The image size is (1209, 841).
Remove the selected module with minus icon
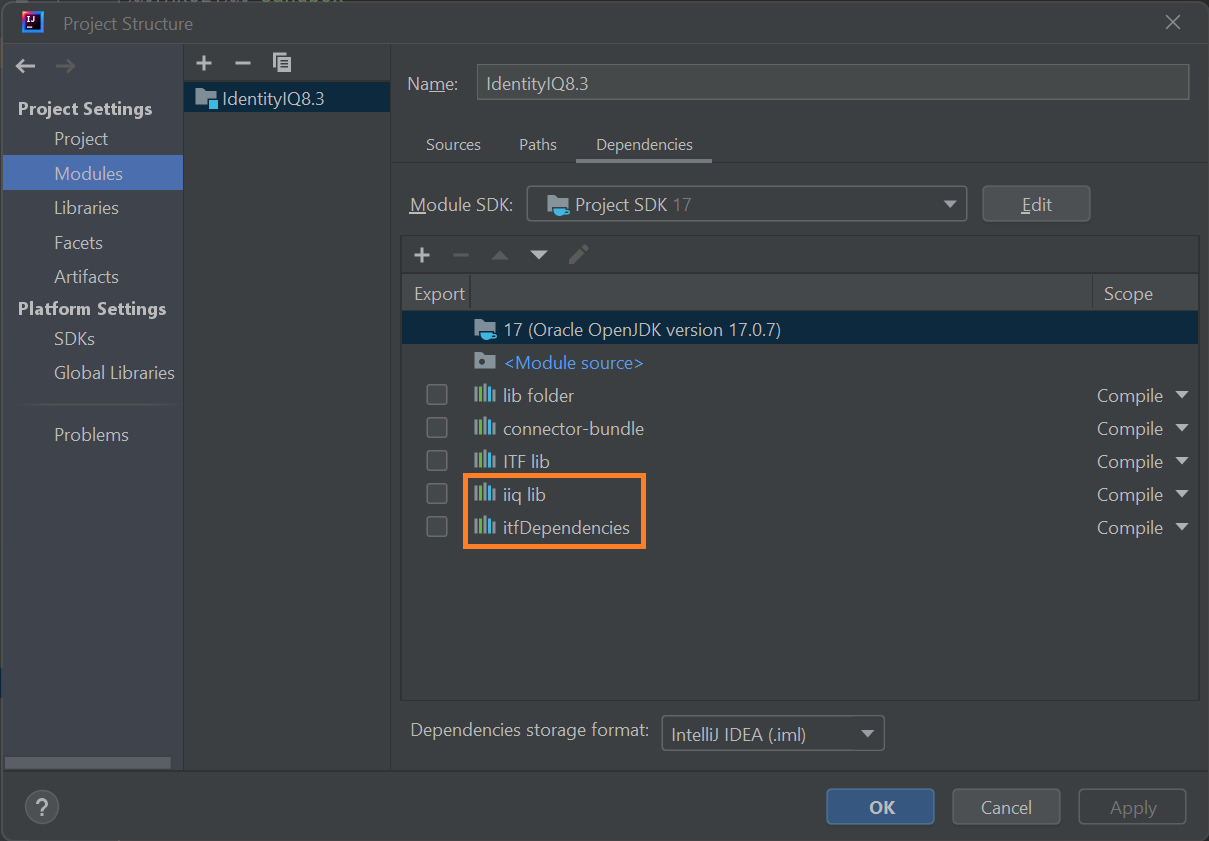pyautogui.click(x=243, y=63)
